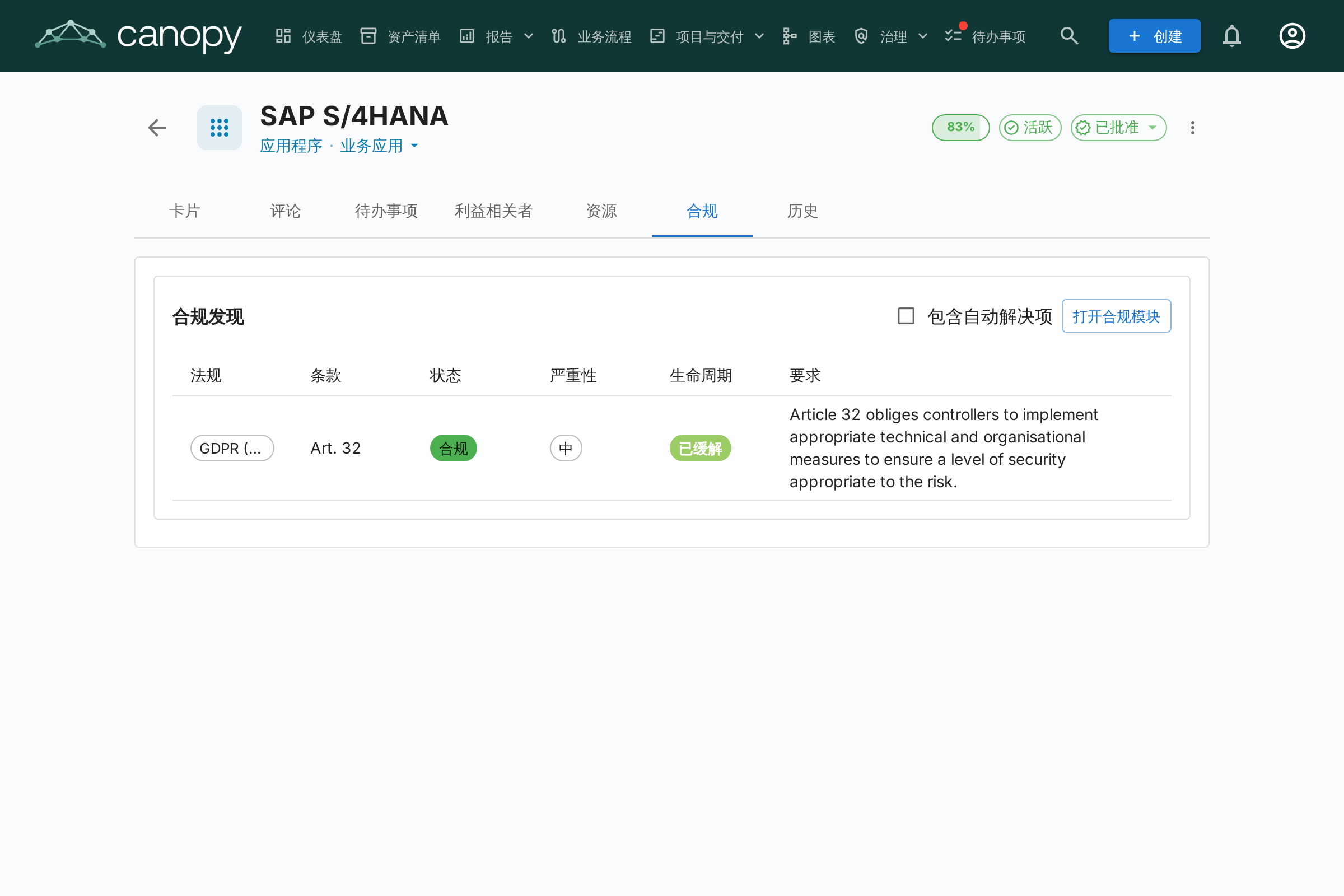Expand the 报告 dropdown chevron

529,36
